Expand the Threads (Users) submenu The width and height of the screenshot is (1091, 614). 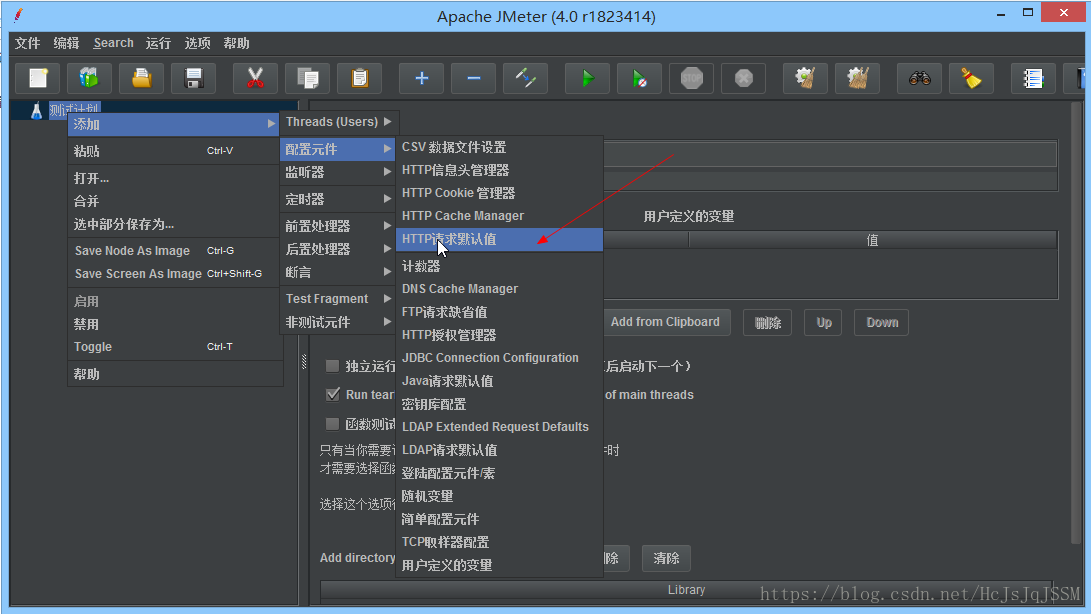click(339, 122)
